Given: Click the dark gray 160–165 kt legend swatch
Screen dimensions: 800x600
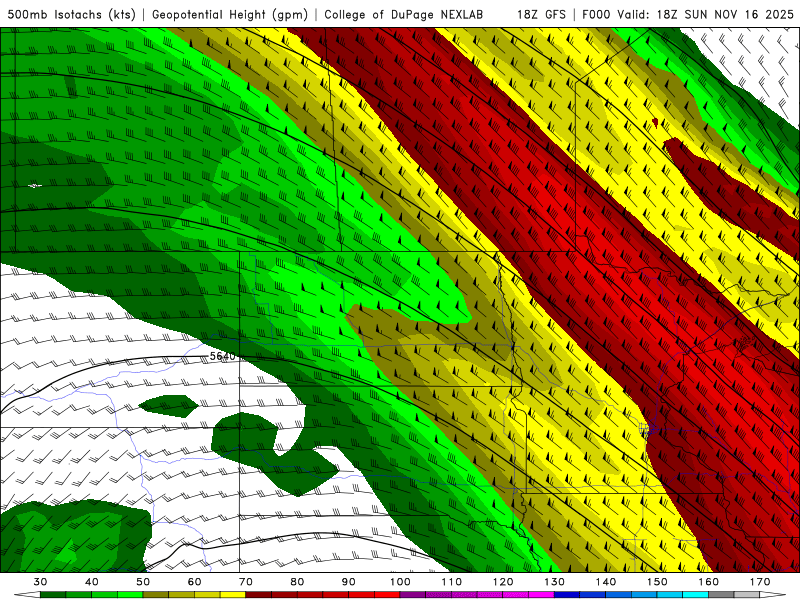Looking at the screenshot, I should pos(721,595).
